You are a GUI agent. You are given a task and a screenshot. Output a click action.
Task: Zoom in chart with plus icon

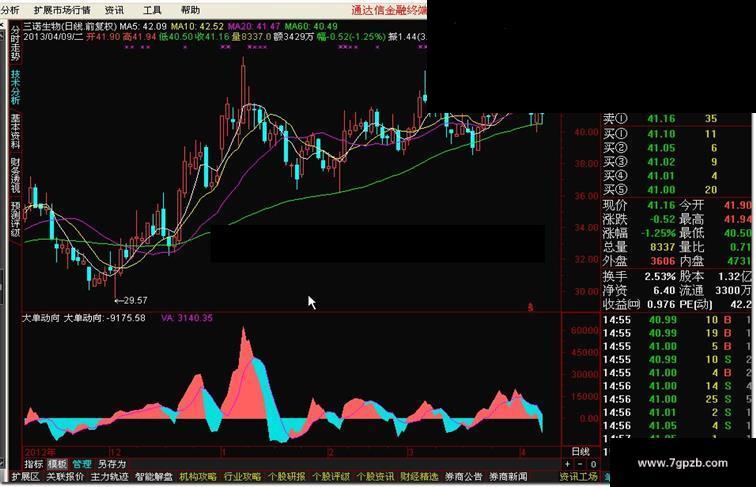click(x=567, y=464)
